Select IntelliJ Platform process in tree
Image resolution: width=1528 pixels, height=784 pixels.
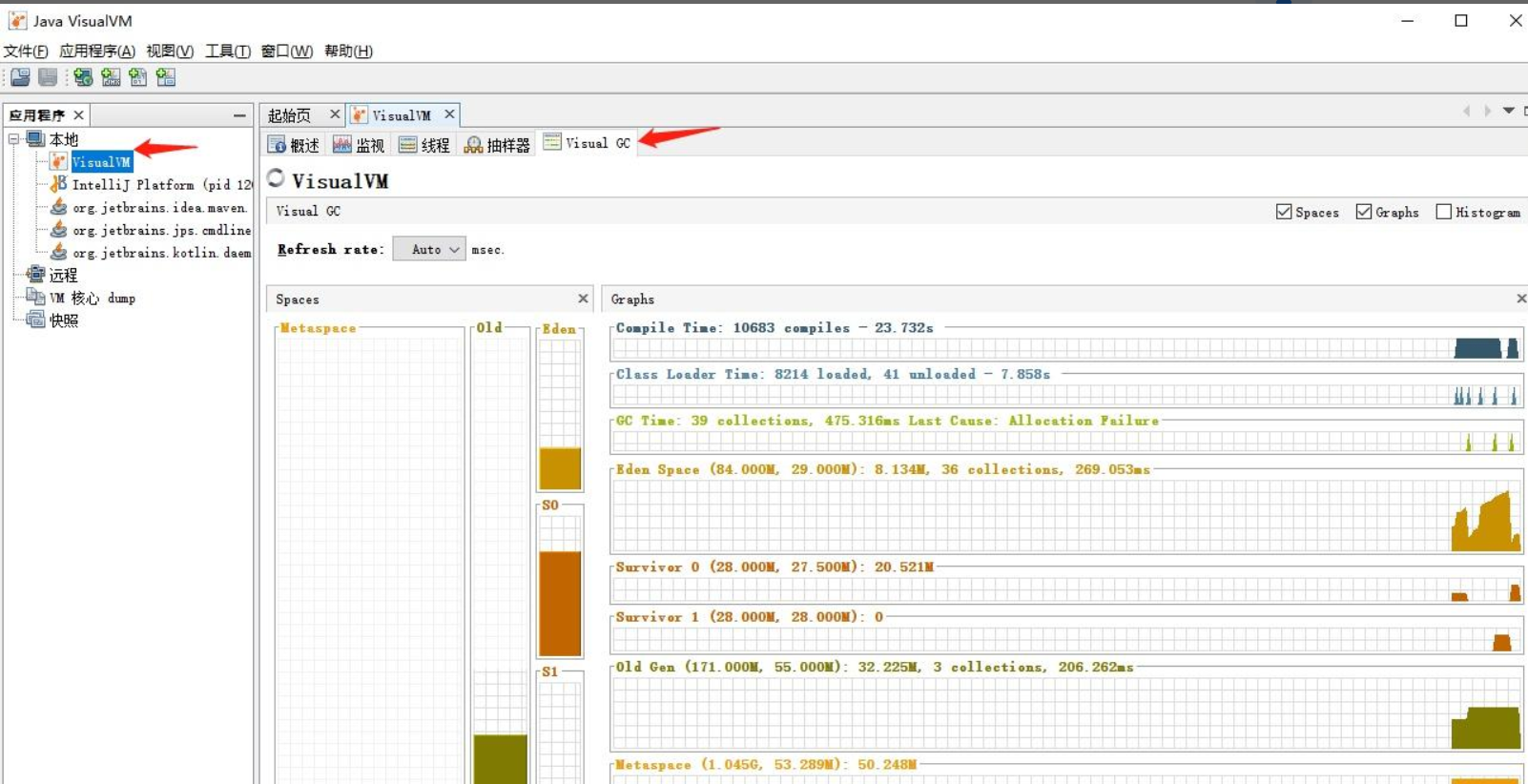[x=162, y=185]
